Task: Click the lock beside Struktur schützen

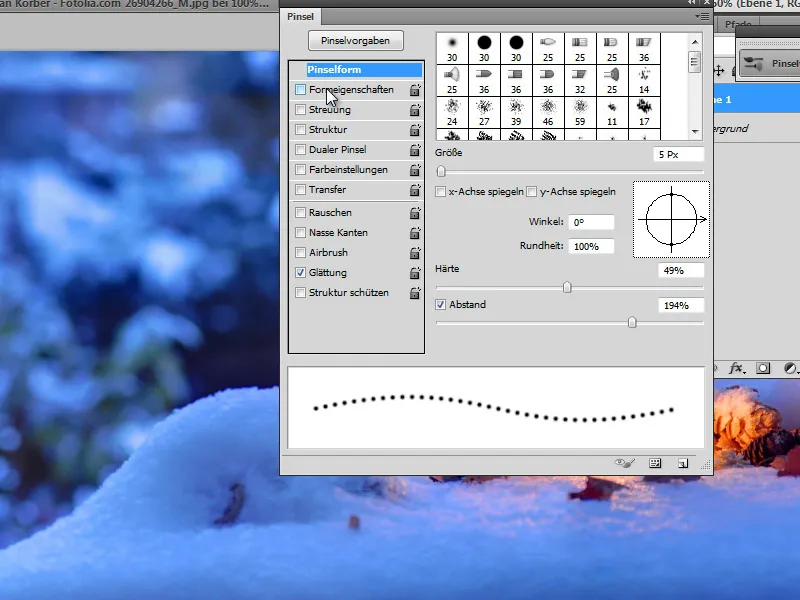Action: (415, 293)
